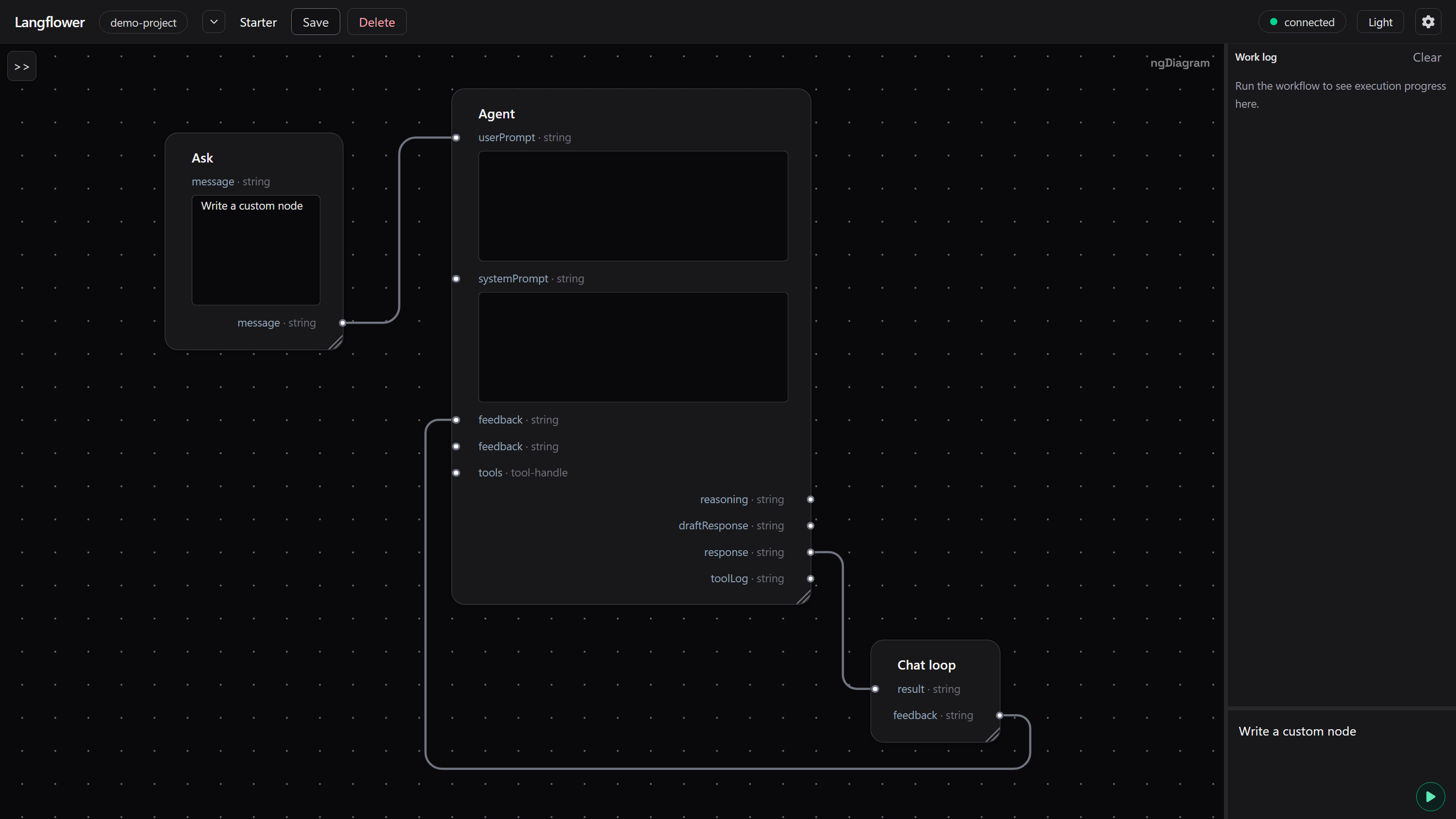The height and width of the screenshot is (819, 1456).
Task: Save the current workflow
Action: tap(315, 22)
